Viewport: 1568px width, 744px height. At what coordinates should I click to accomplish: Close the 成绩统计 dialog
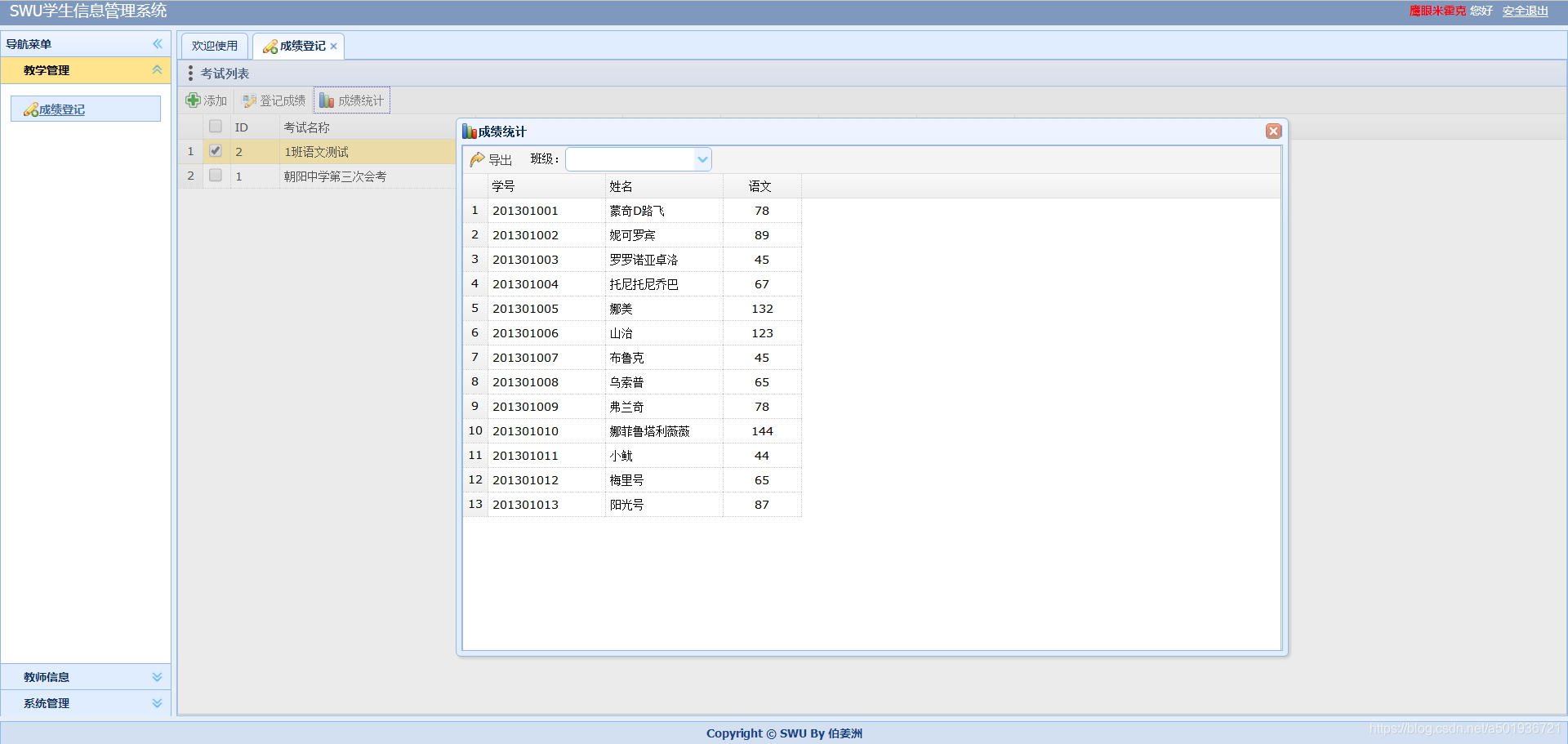[x=1273, y=131]
